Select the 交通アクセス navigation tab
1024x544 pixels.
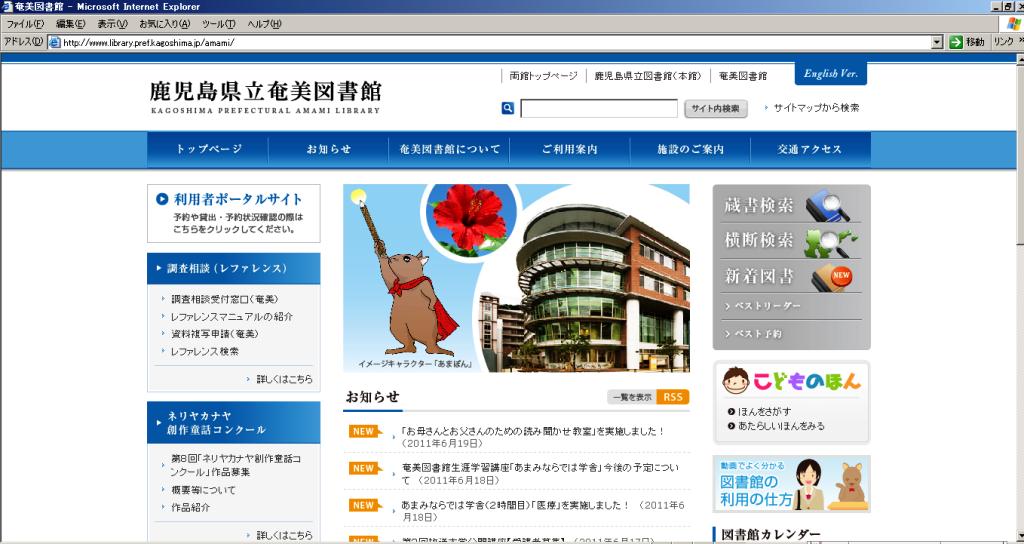(x=810, y=150)
